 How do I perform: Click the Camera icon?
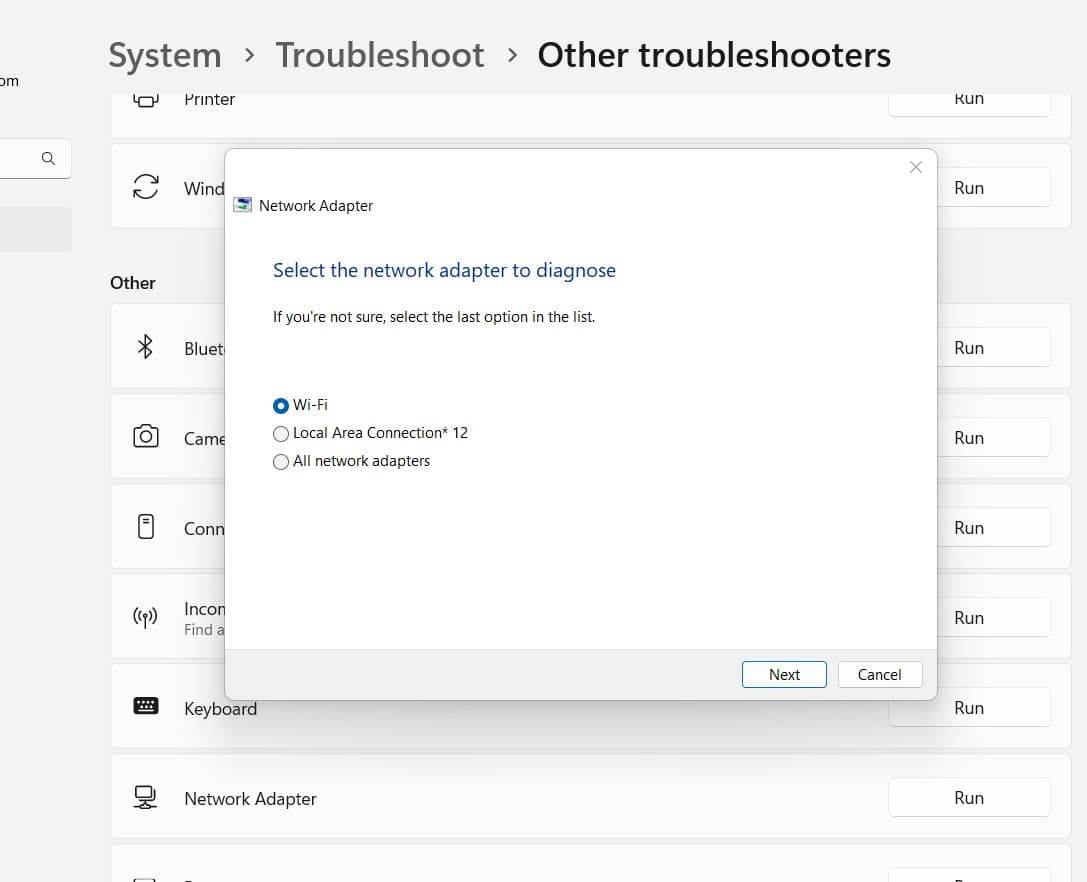146,436
